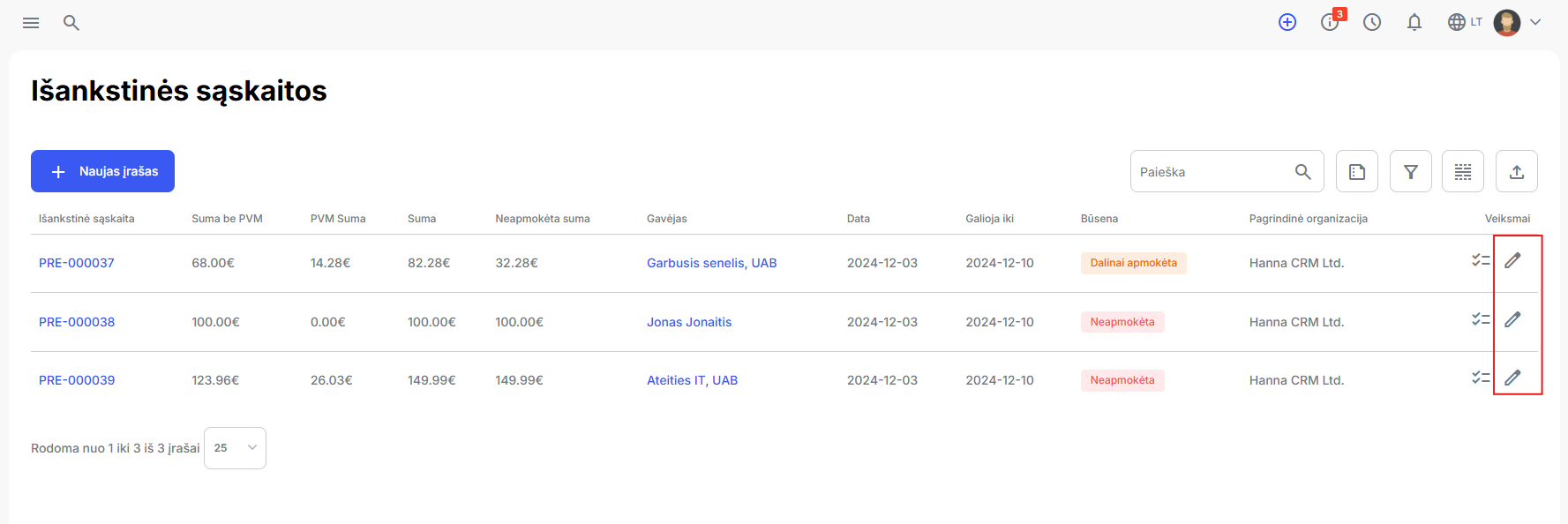Open checklist icon for PRE-000038 row
Viewport: 1568px width, 524px height.
[1481, 319]
